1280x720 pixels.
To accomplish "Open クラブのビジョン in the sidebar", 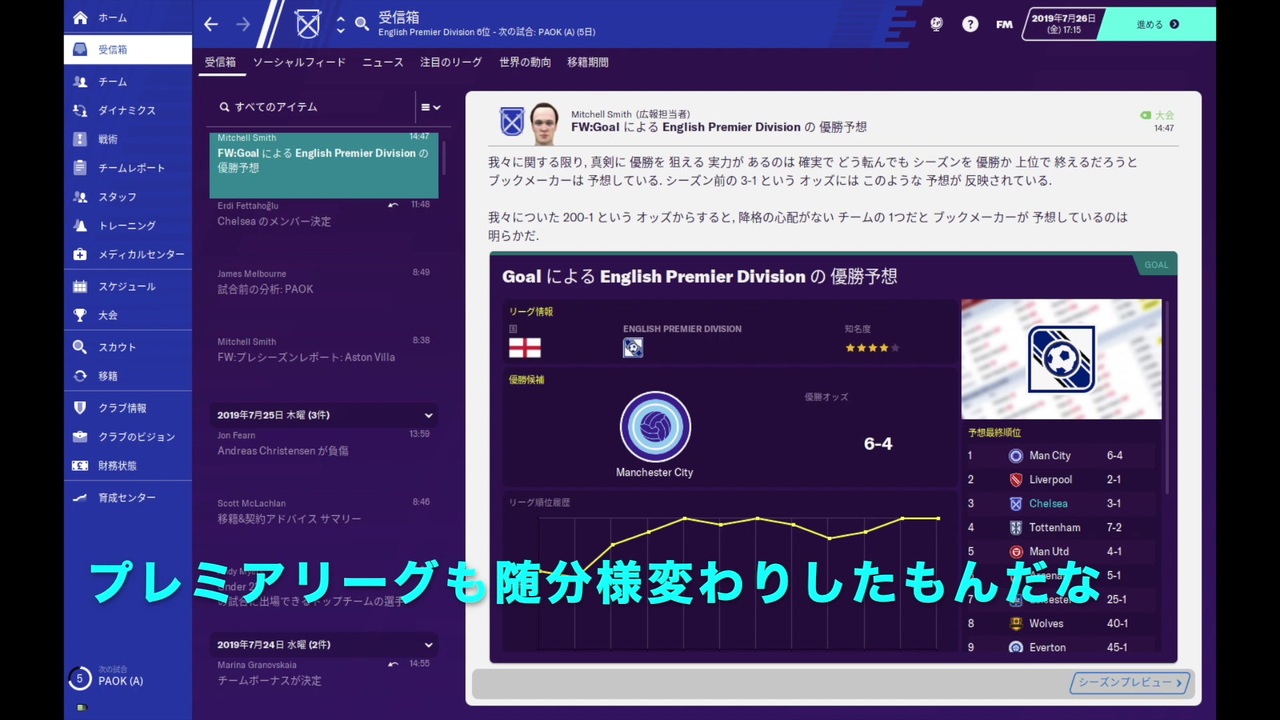I will [x=128, y=437].
